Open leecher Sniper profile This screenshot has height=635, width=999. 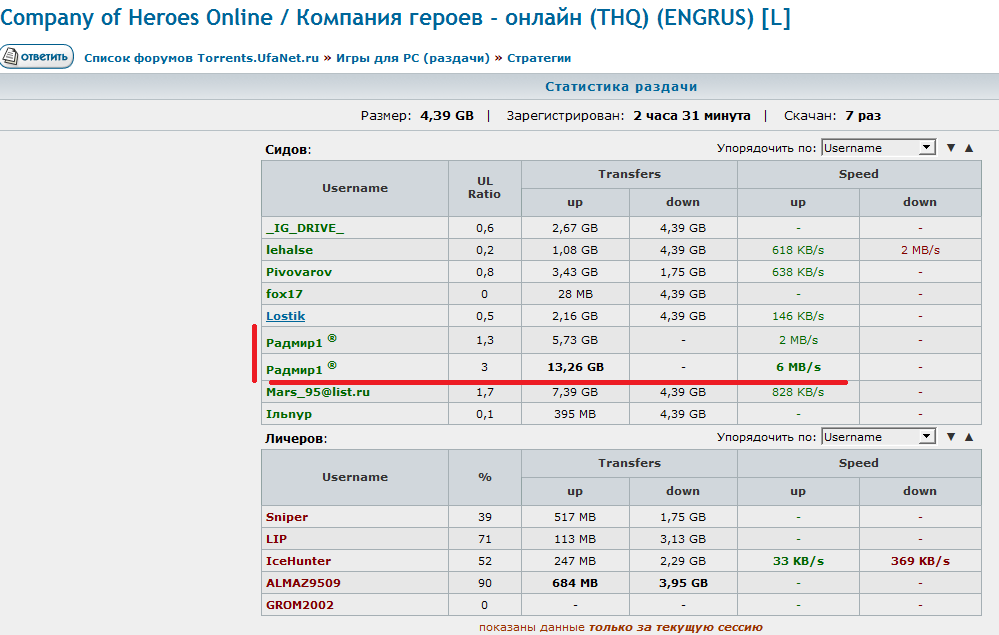[x=287, y=517]
